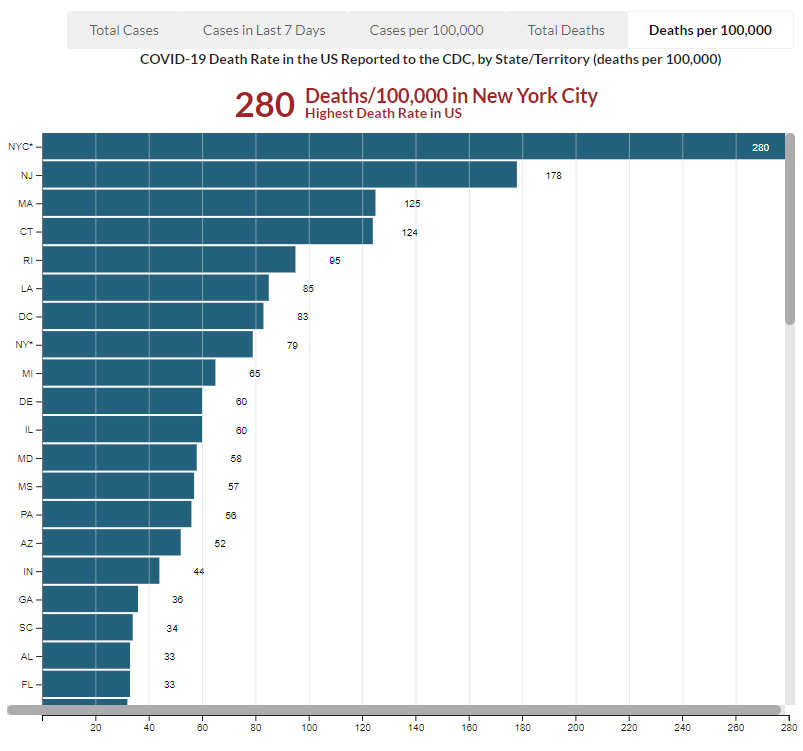The width and height of the screenshot is (803, 751).
Task: Click the CT bar in the chart
Action: (207, 232)
